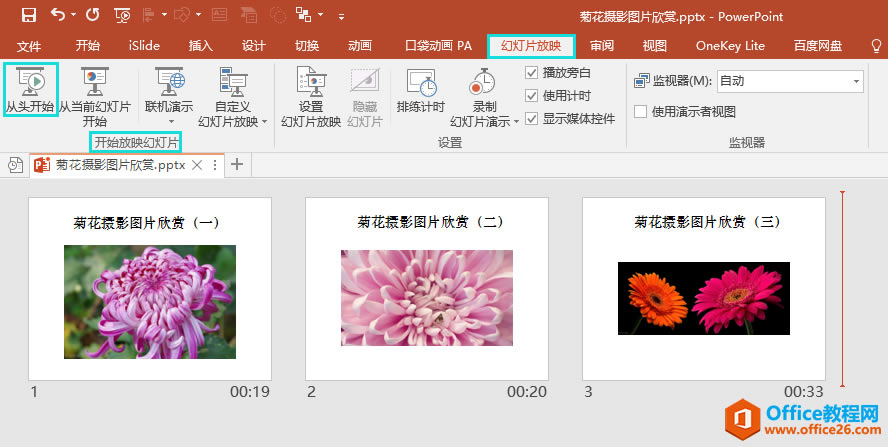The width and height of the screenshot is (888, 447).
Task: Open the 监视器 dropdown set to 自动
Action: (790, 81)
